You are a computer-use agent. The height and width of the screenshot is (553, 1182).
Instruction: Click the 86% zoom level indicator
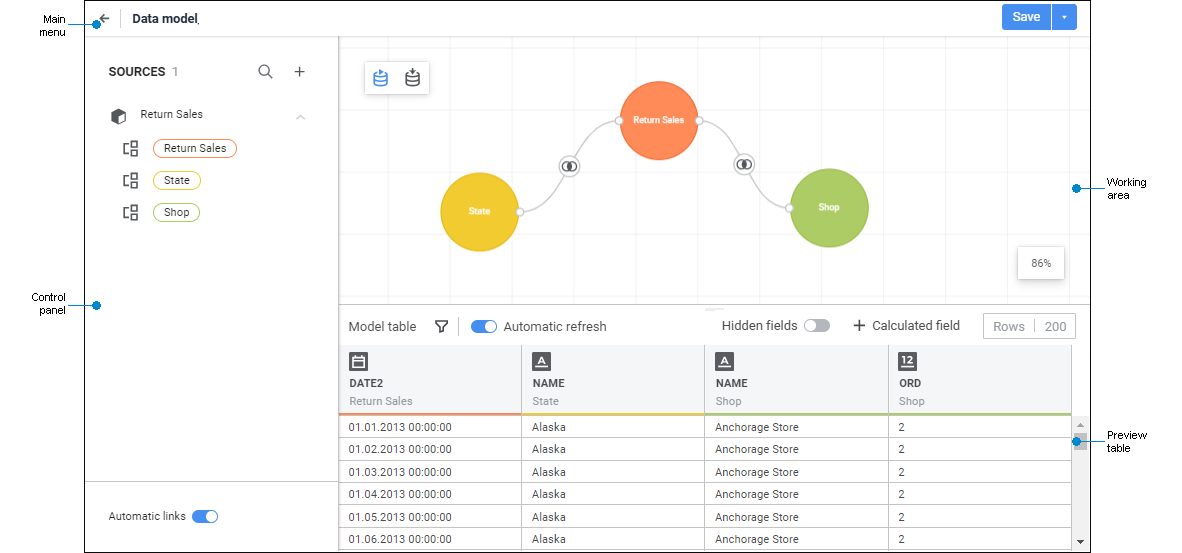click(x=1041, y=263)
